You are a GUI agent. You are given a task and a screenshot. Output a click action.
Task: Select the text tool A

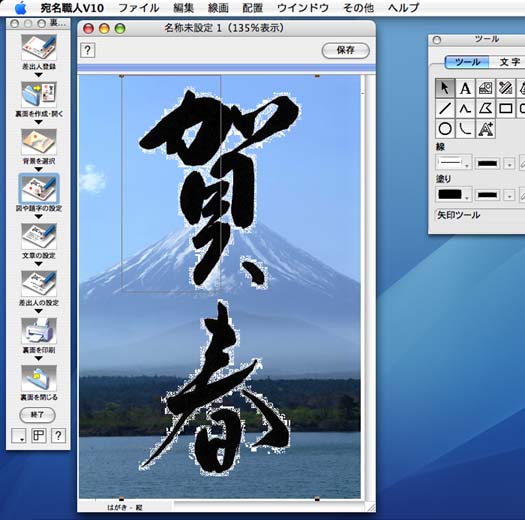click(465, 88)
